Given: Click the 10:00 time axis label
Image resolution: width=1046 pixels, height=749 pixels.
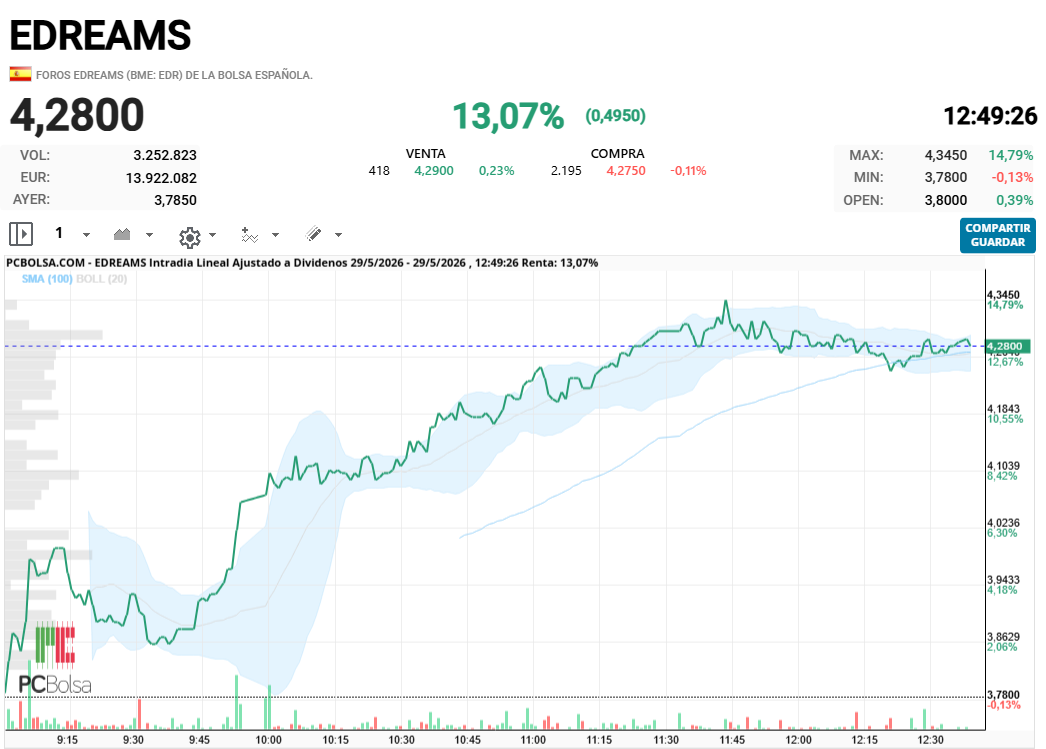Looking at the screenshot, I should point(268,740).
